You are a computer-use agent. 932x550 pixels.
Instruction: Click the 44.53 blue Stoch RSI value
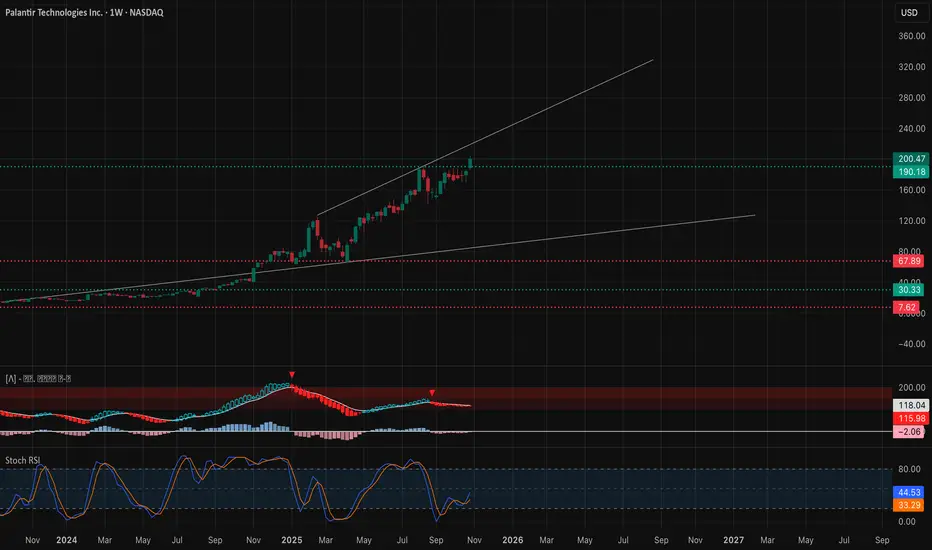[909, 492]
